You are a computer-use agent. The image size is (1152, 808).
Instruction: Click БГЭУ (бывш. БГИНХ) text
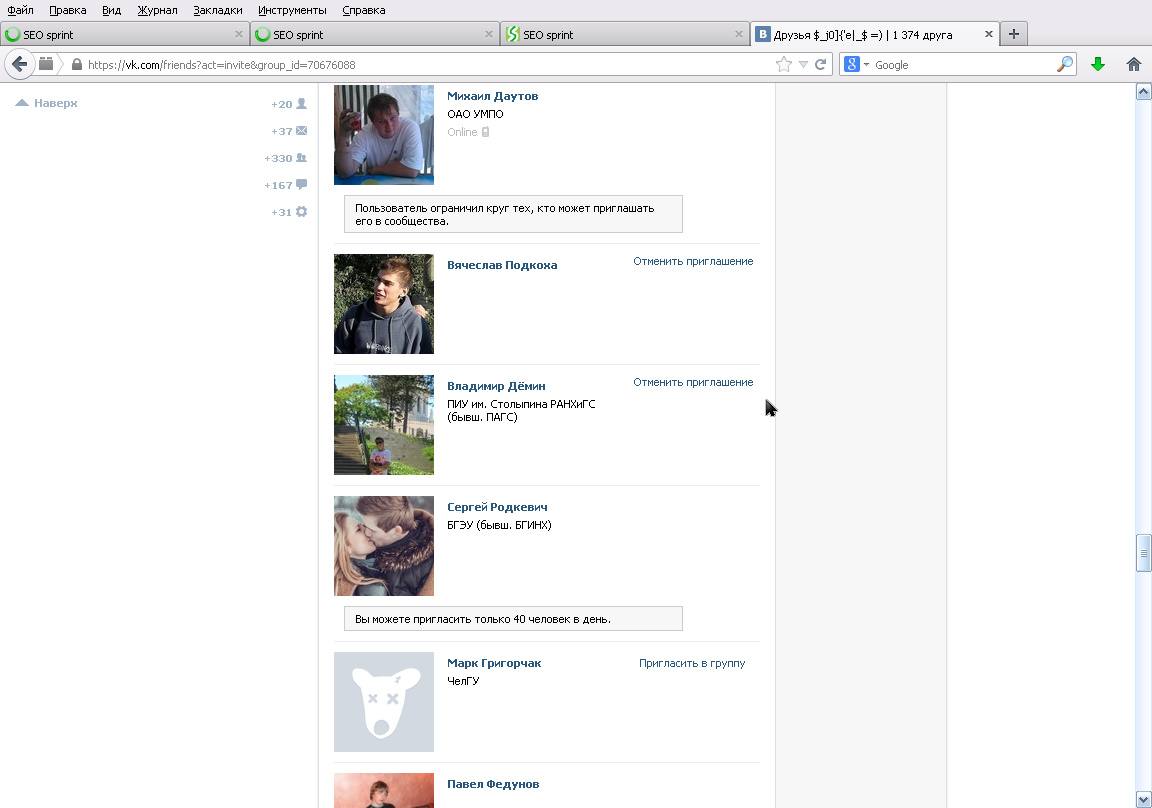tap(499, 525)
